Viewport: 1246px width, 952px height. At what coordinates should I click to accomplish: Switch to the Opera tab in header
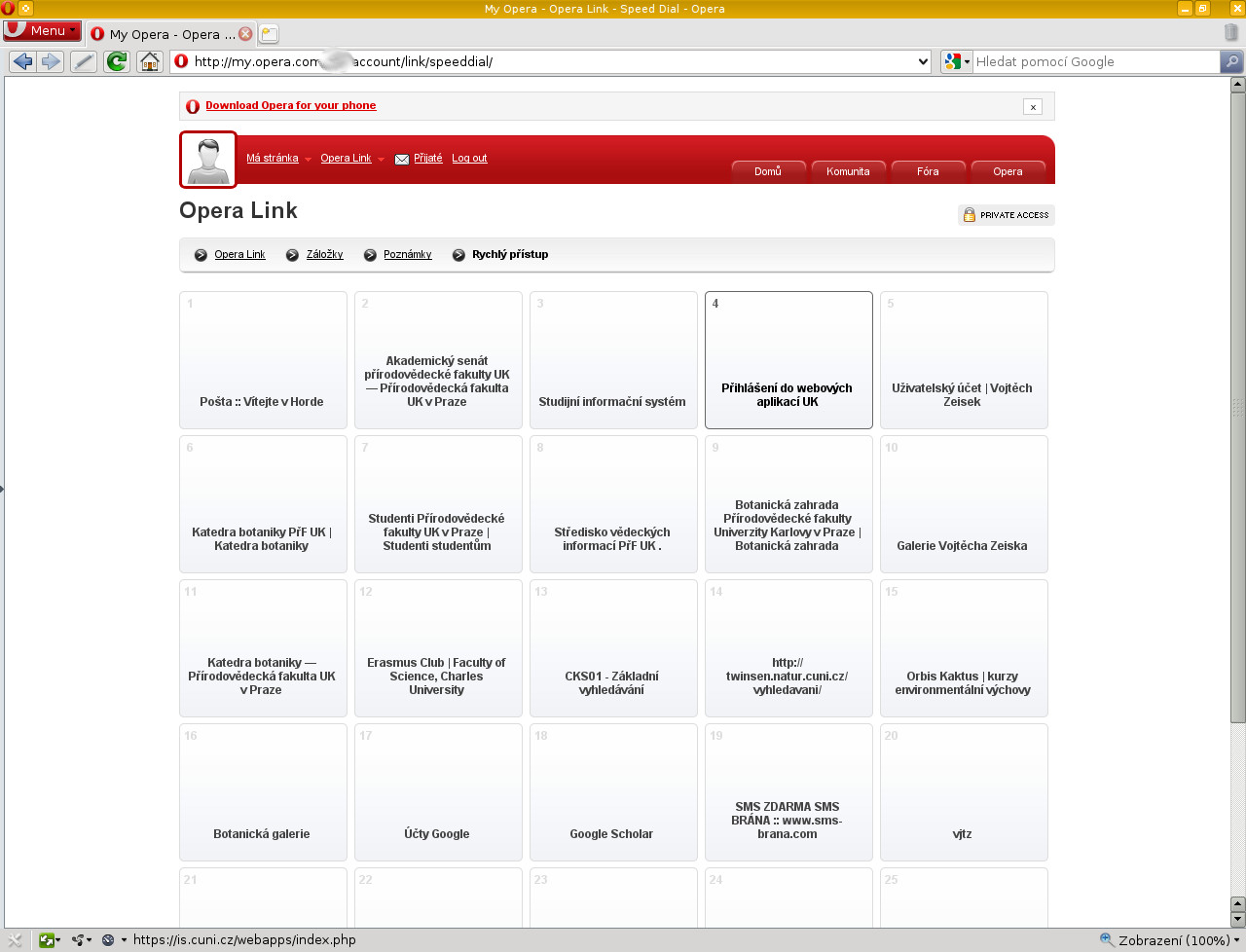(x=1008, y=171)
